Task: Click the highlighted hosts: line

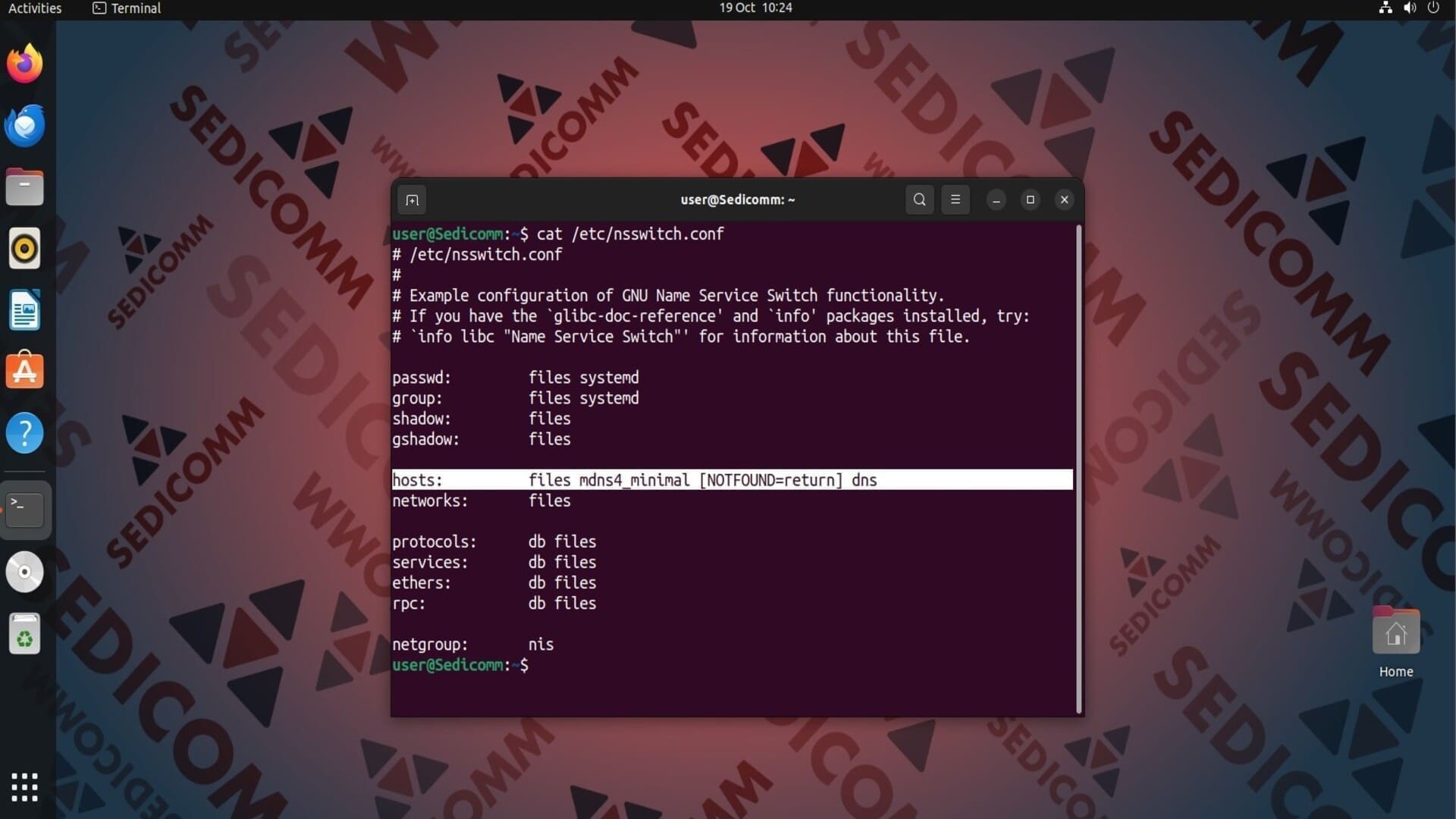Action: pos(733,480)
